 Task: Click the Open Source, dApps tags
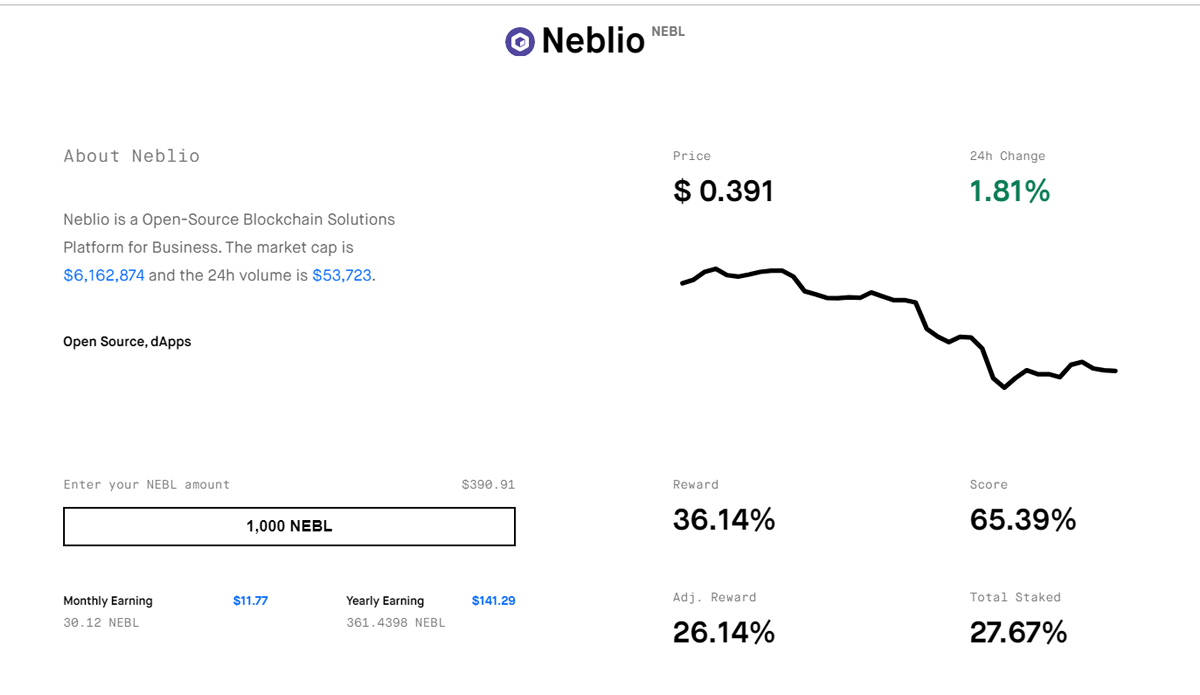click(x=127, y=342)
